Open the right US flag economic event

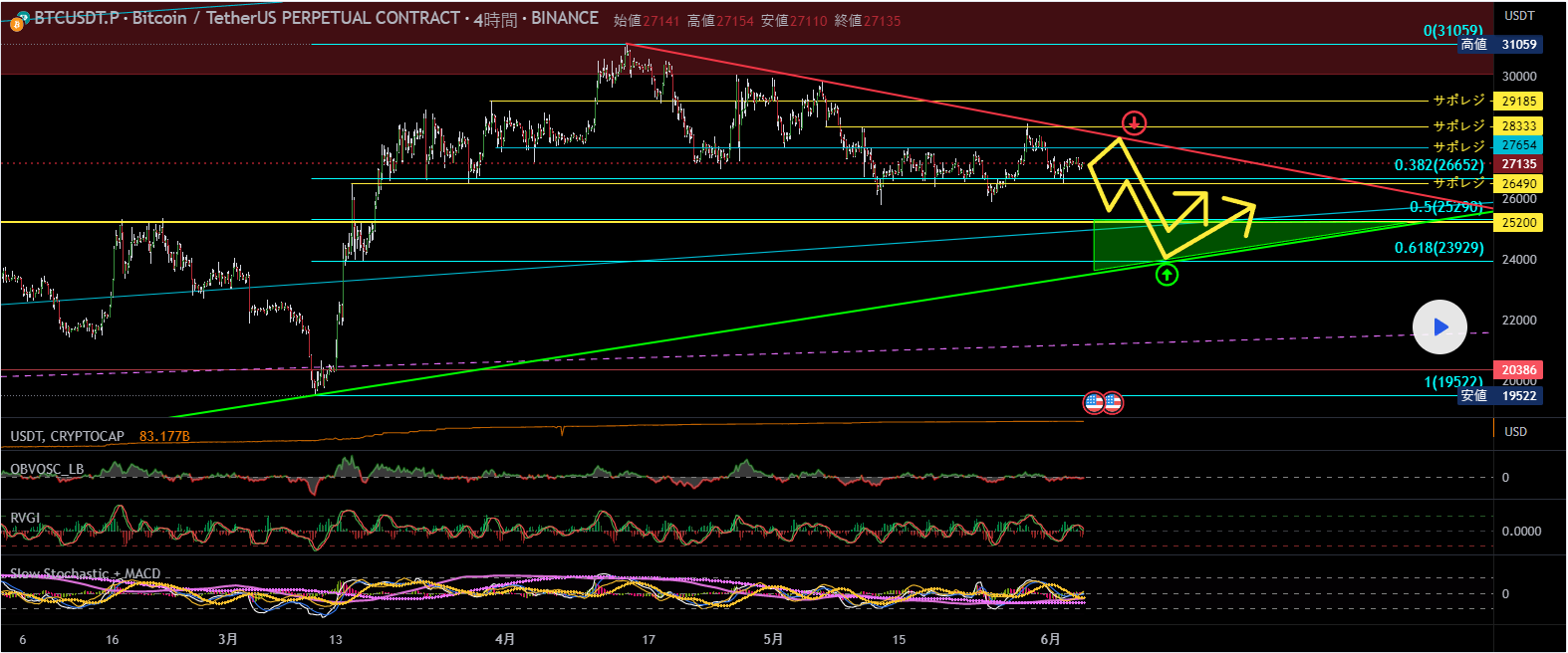(x=1113, y=403)
